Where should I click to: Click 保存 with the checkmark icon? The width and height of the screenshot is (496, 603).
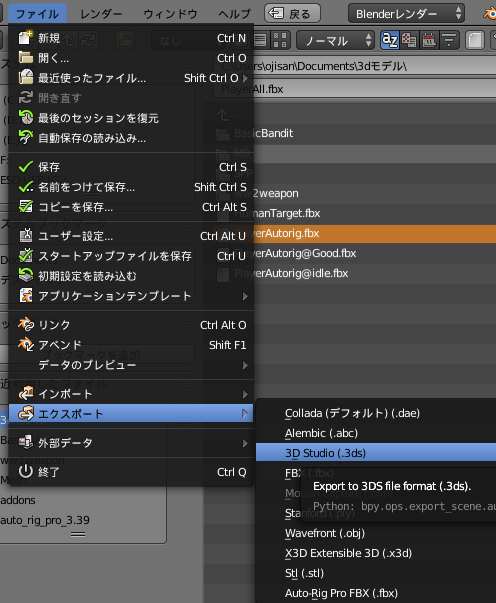point(131,167)
